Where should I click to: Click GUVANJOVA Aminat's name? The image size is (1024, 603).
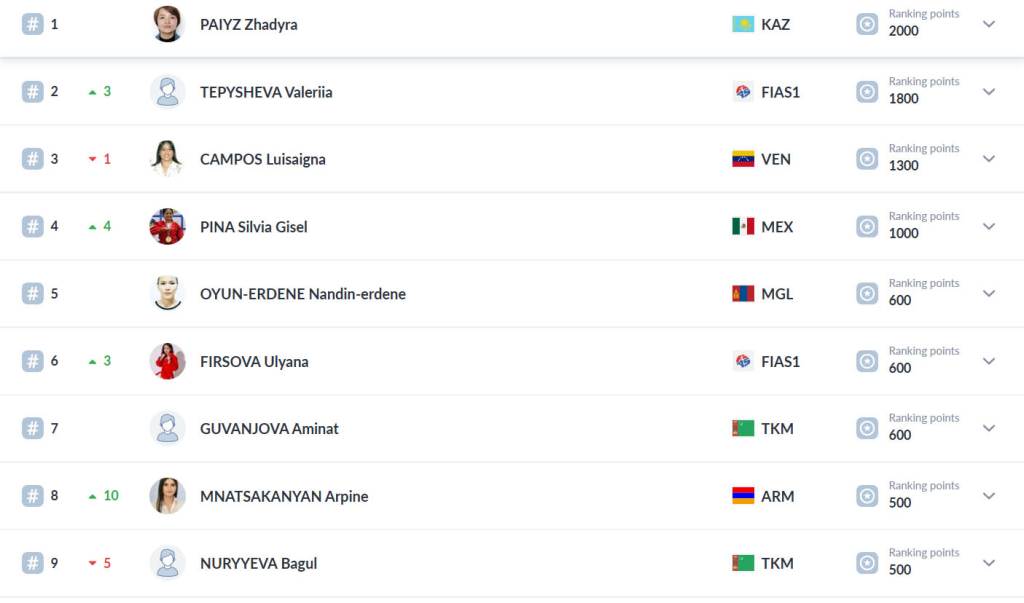pyautogui.click(x=269, y=429)
